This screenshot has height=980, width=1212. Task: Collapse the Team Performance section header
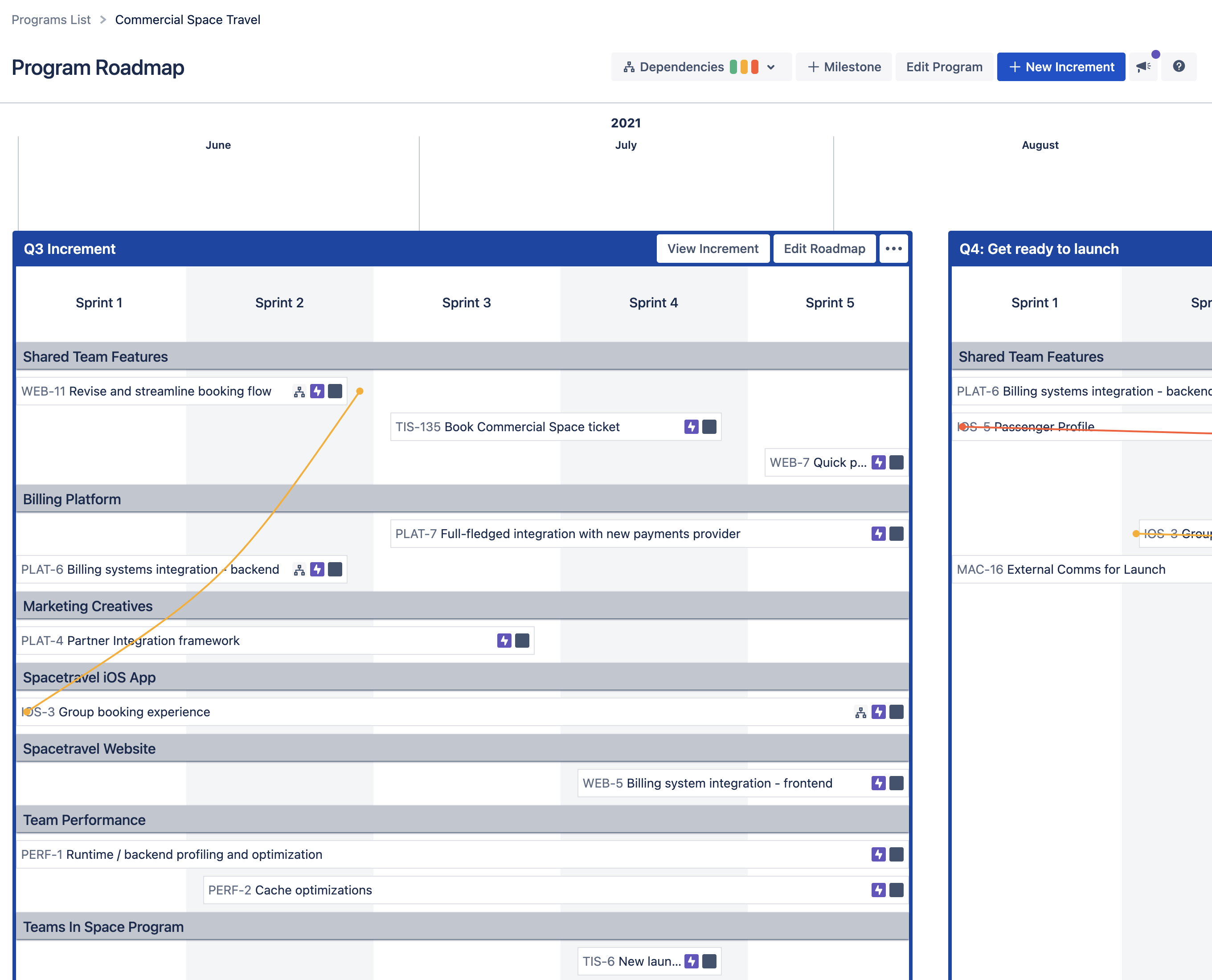point(84,820)
